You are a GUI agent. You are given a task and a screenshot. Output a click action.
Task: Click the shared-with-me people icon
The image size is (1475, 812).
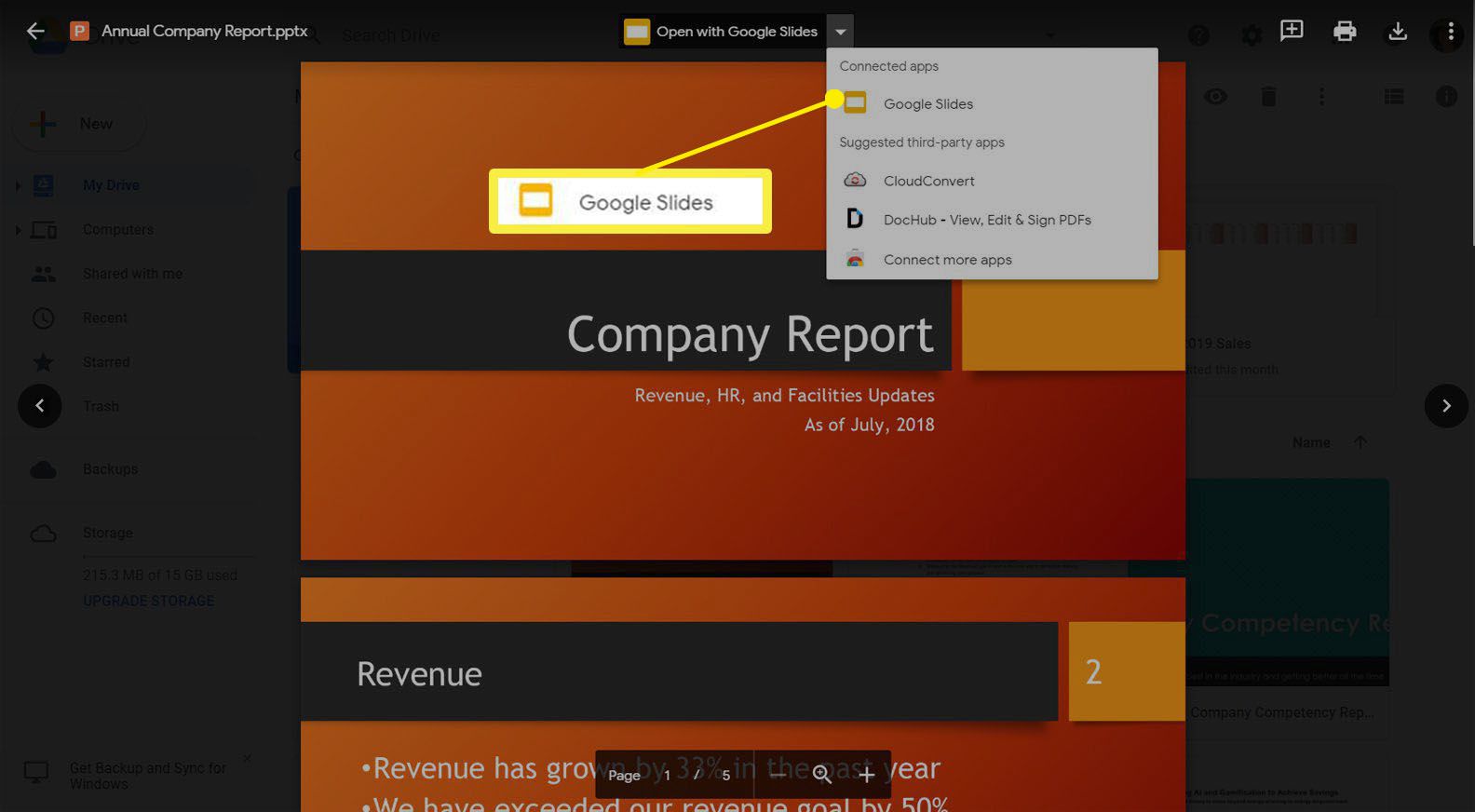point(43,274)
